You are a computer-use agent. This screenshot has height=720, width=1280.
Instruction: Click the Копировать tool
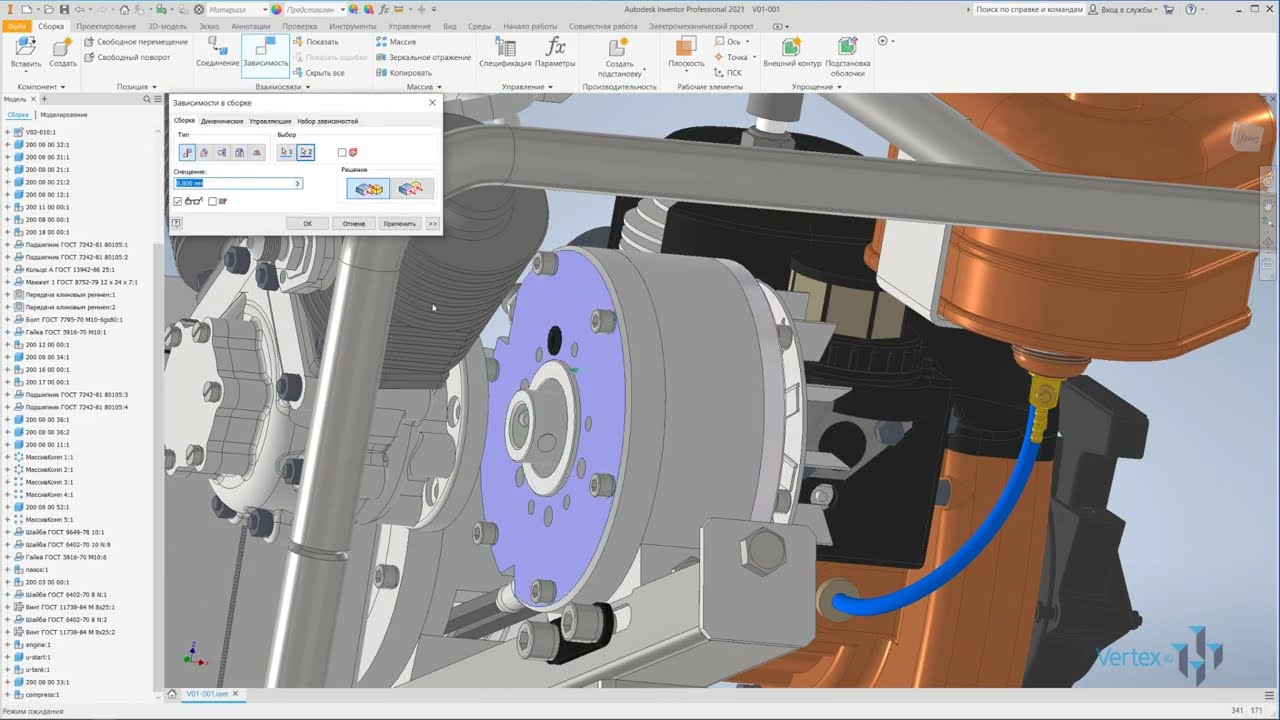pos(404,73)
